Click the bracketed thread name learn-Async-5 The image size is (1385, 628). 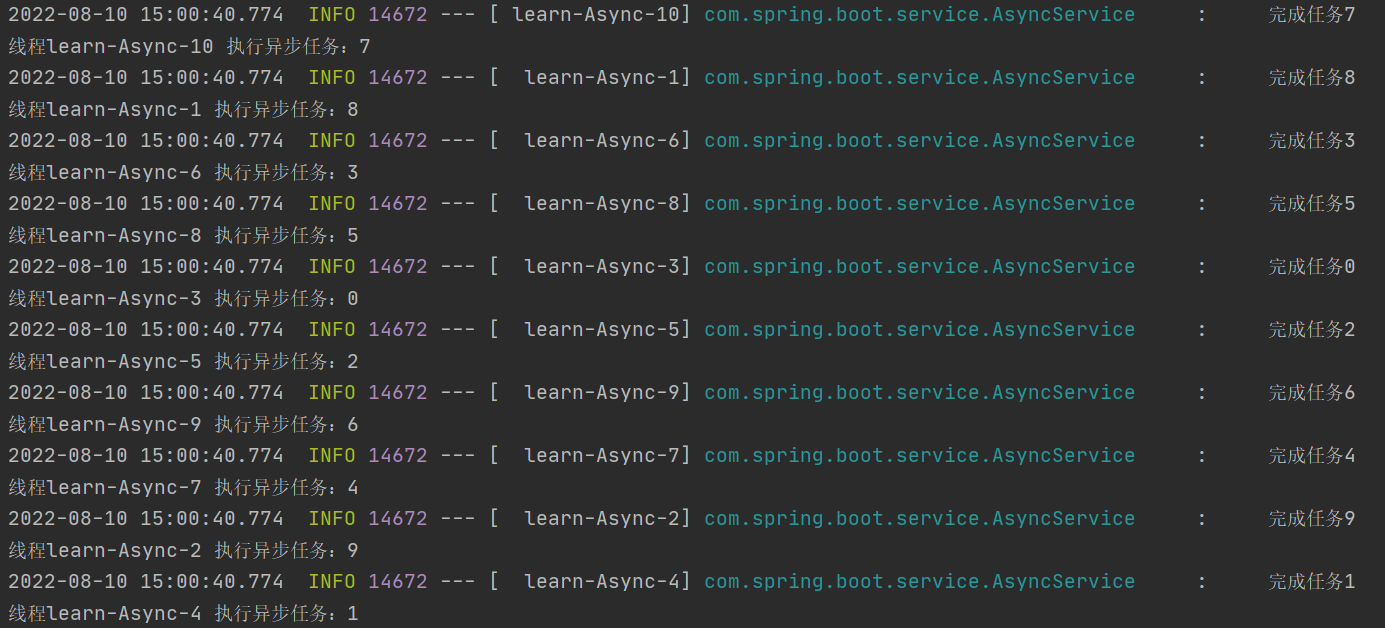(x=601, y=330)
